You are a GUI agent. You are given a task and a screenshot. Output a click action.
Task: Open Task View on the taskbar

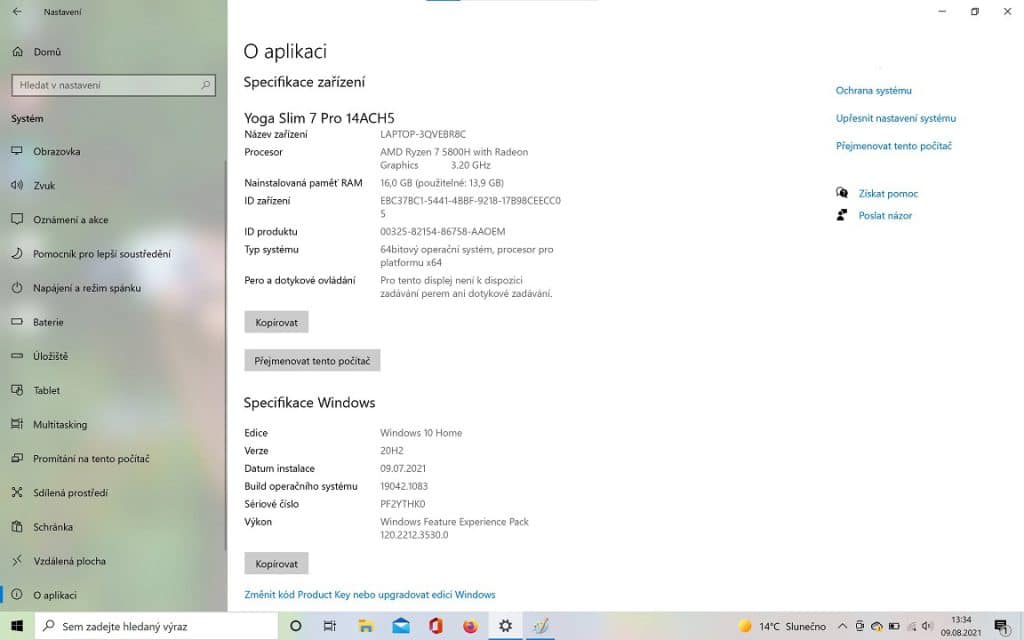tap(330, 626)
